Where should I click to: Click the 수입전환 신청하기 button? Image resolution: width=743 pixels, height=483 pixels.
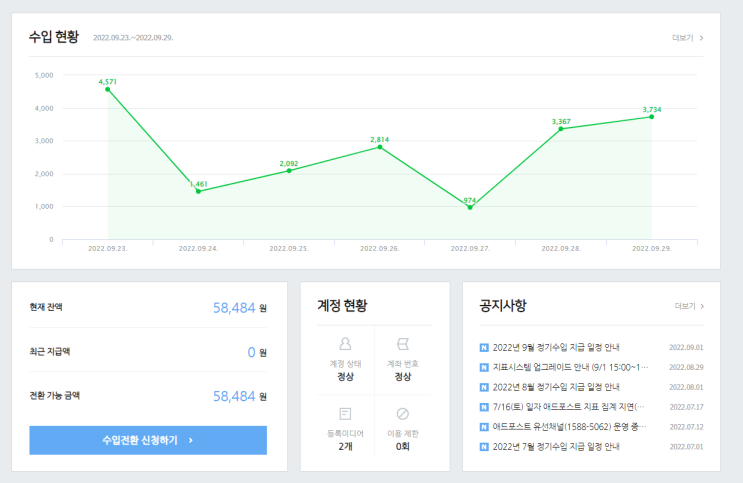point(148,440)
